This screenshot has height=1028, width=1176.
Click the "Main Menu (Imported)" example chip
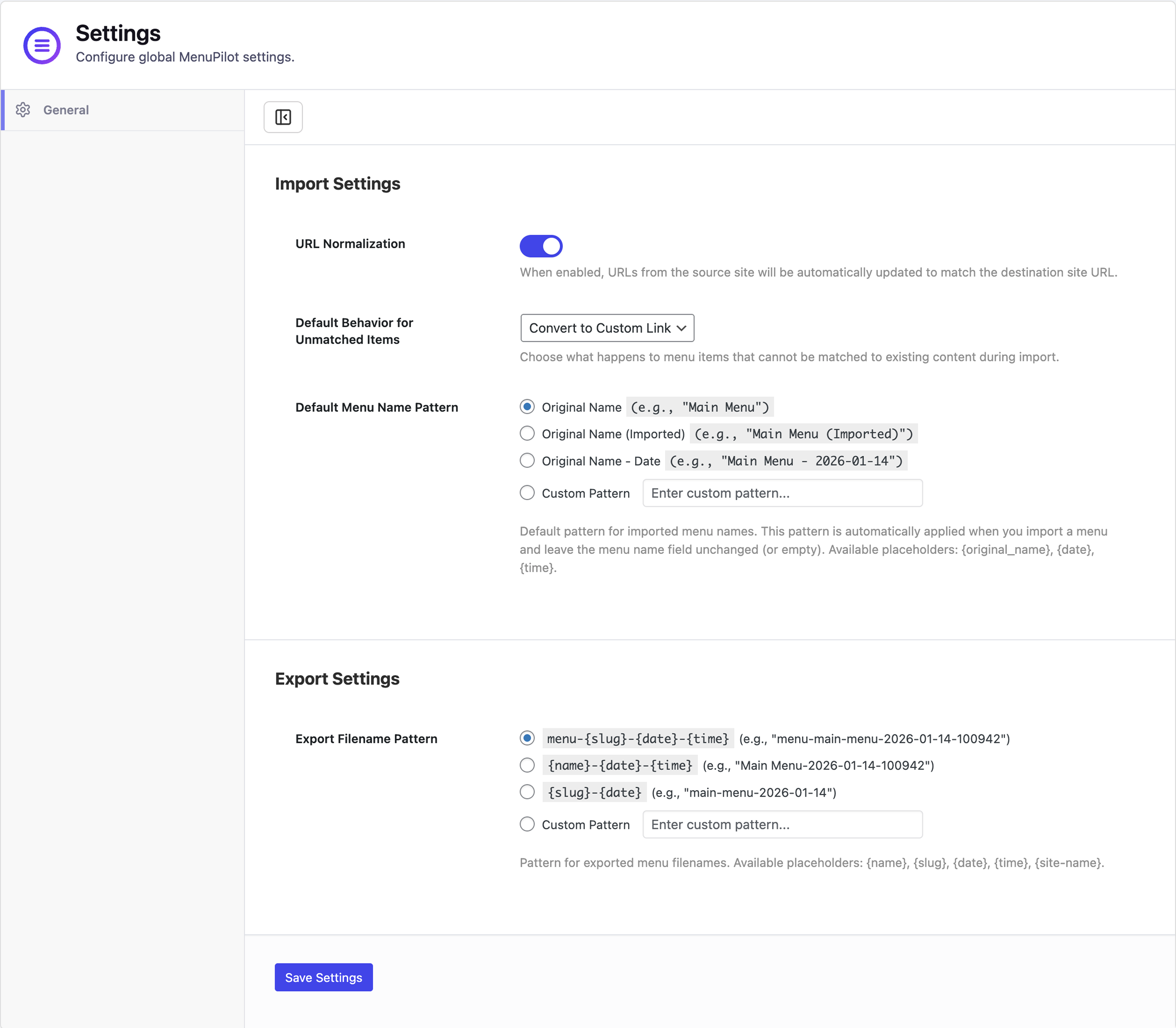coord(803,434)
